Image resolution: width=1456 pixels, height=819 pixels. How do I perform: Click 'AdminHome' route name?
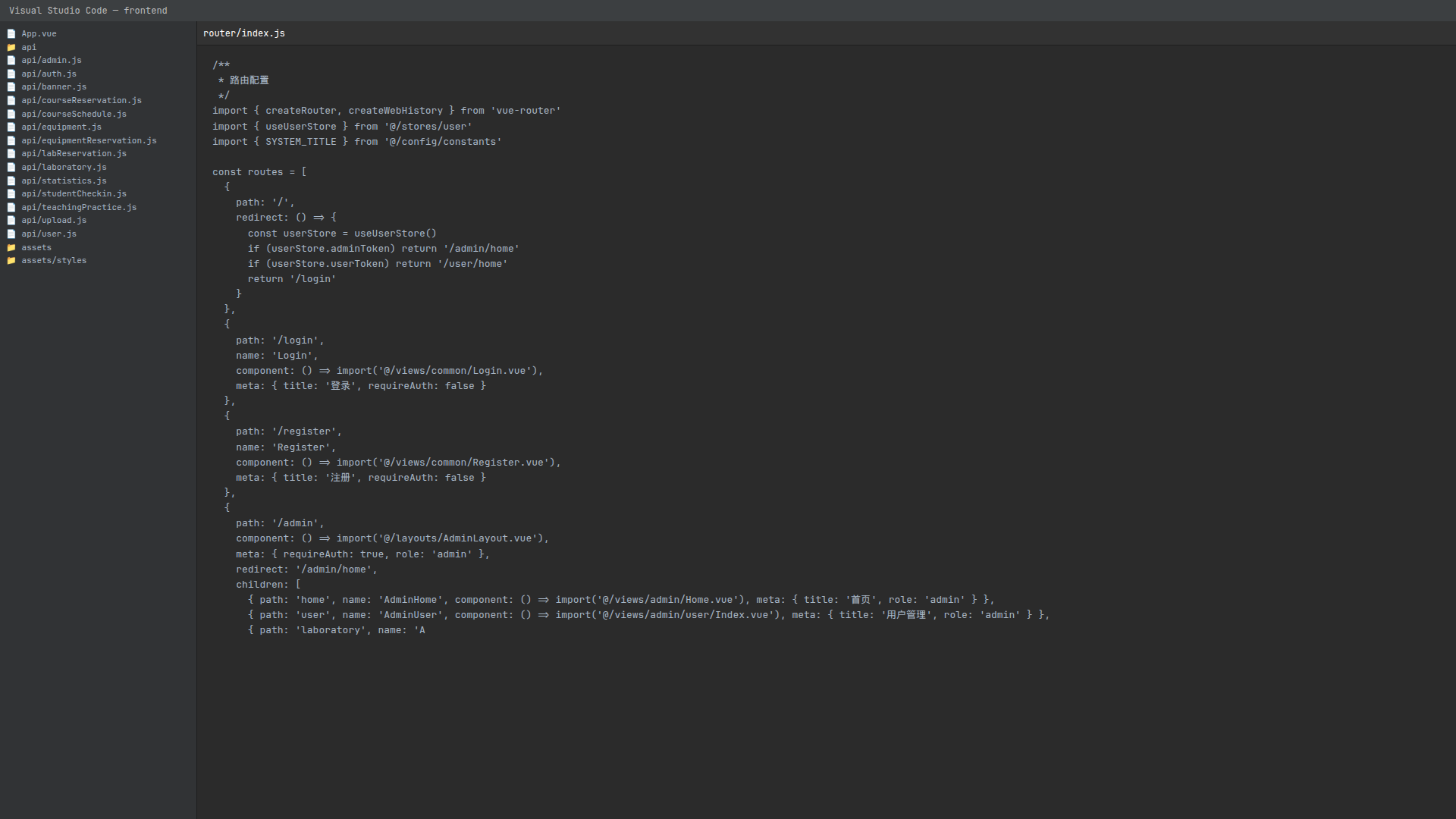pyautogui.click(x=410, y=600)
